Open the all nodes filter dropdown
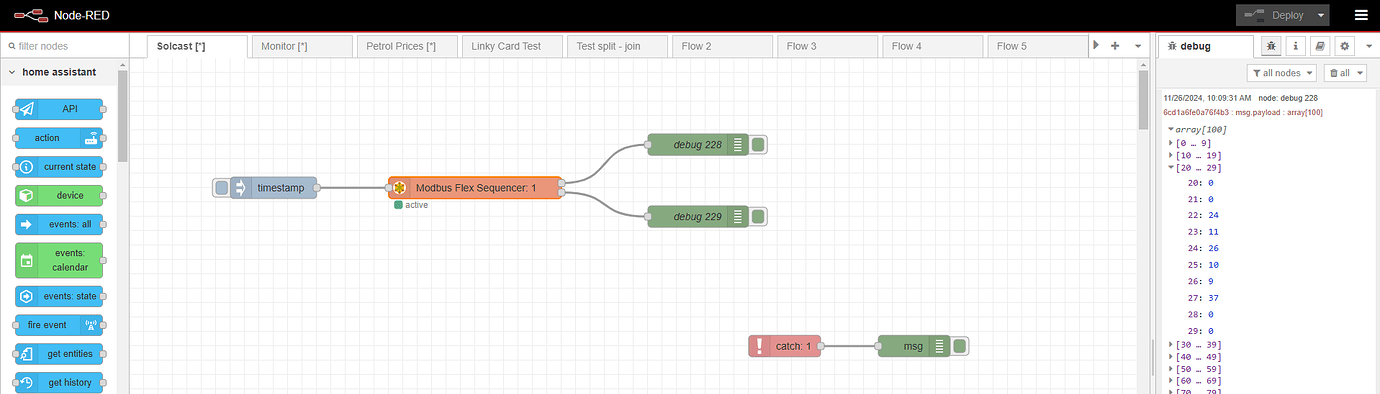Viewport: 1380px width, 394px height. 1282,73
